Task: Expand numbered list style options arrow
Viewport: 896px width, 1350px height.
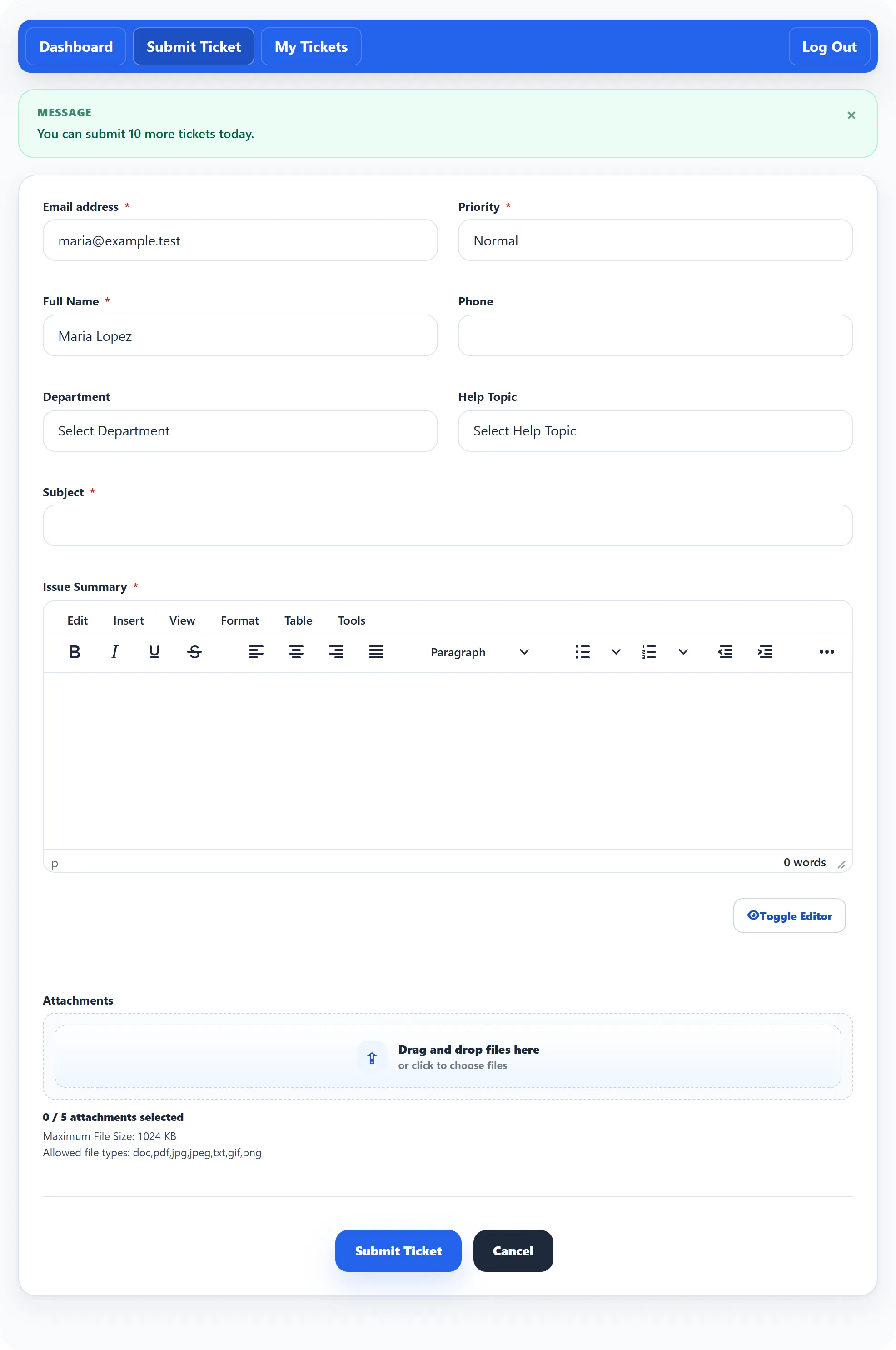Action: pyautogui.click(x=683, y=651)
